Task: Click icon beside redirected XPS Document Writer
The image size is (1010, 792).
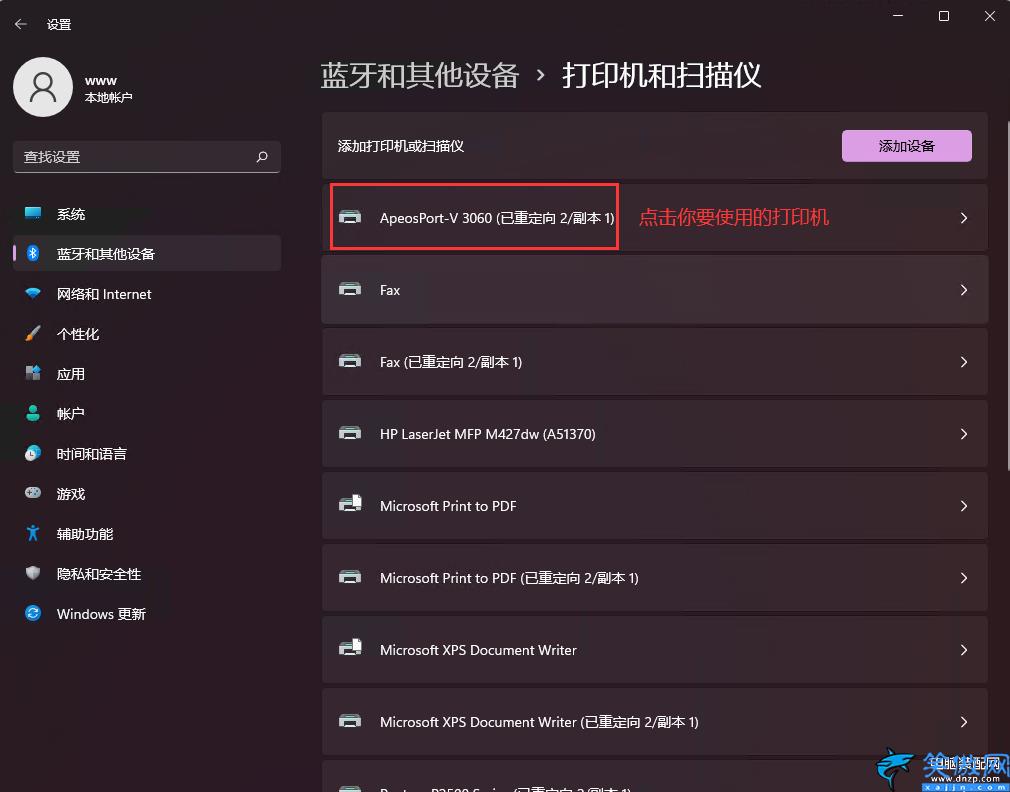Action: pos(350,721)
